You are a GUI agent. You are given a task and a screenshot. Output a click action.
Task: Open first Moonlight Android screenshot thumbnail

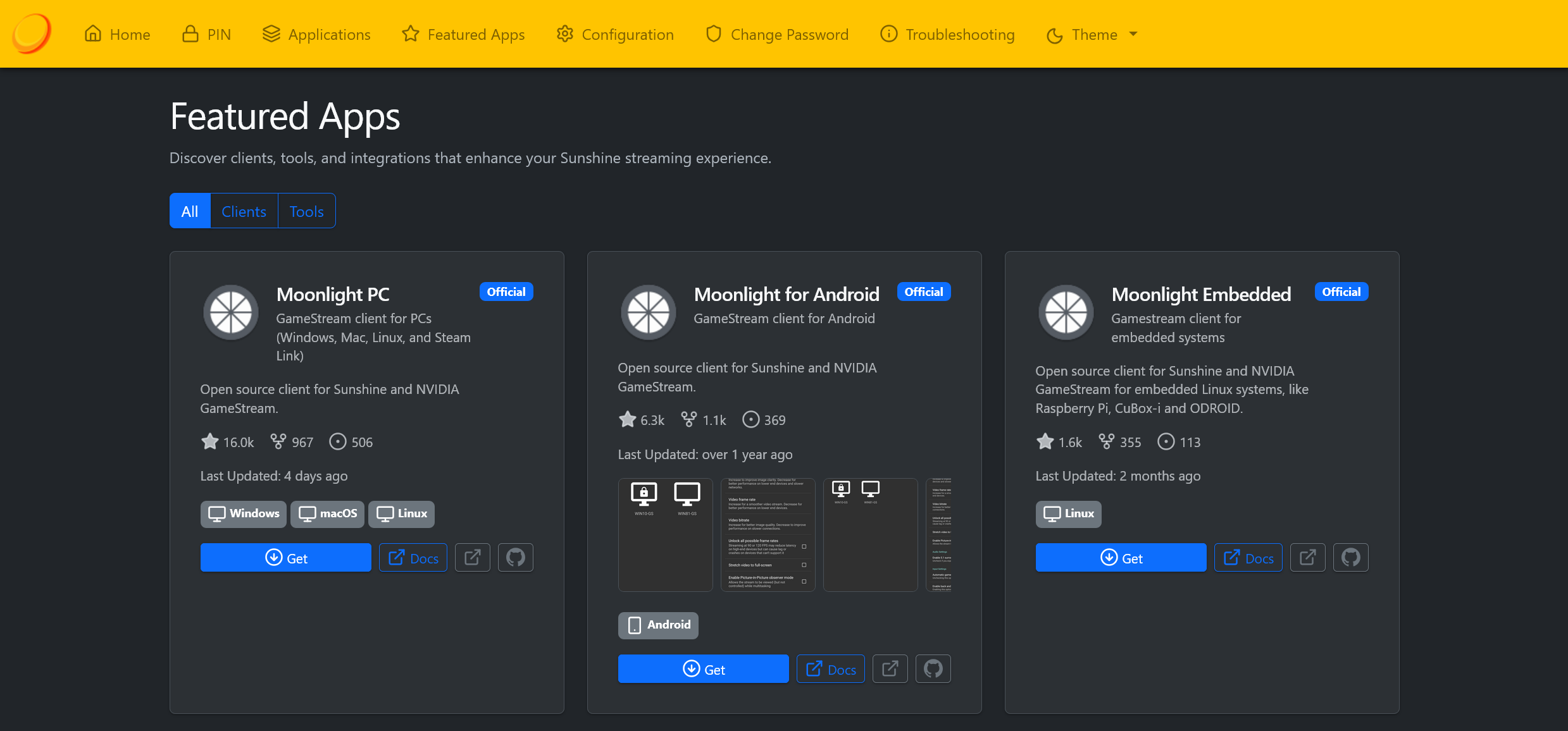coord(665,535)
